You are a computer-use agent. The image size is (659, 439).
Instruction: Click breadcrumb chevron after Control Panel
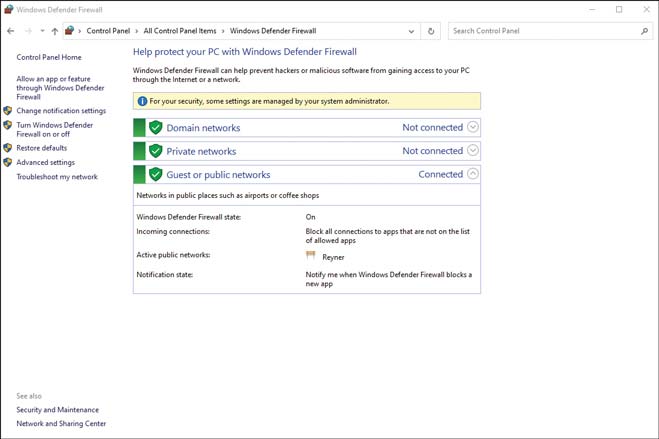[137, 31]
